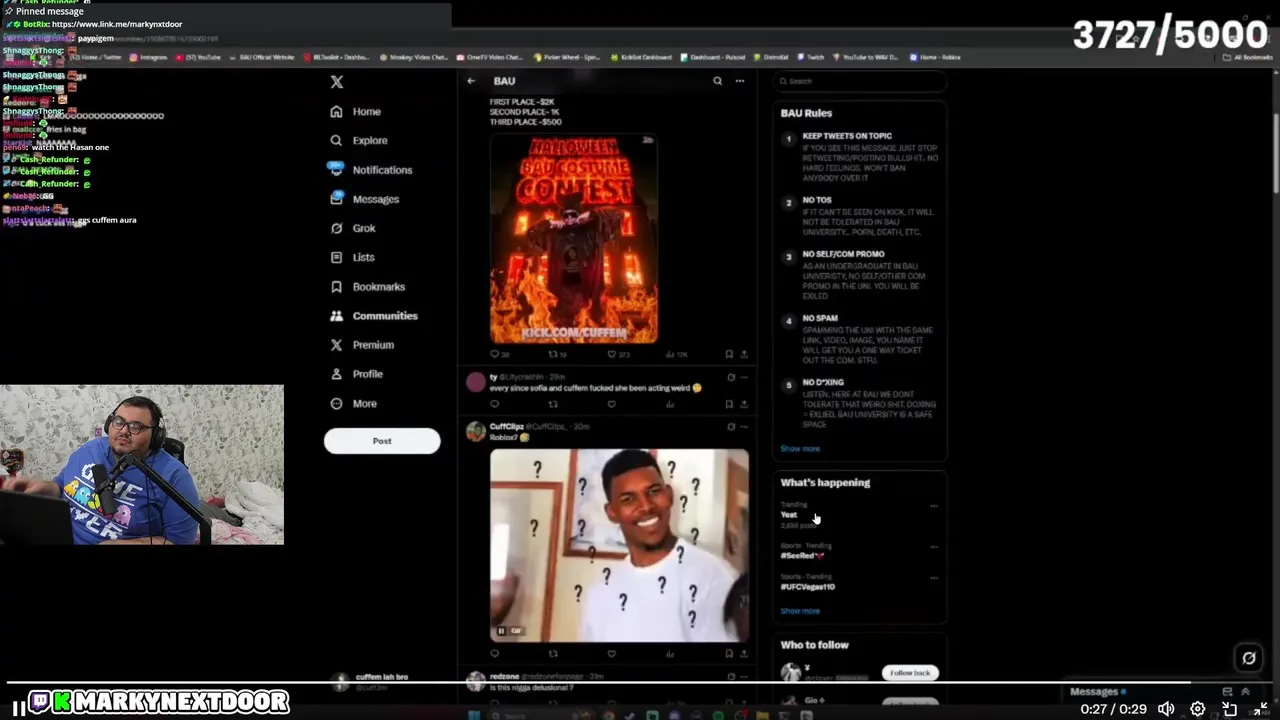1280x720 pixels.
Task: Open Premium in the sidebar
Action: point(362,345)
